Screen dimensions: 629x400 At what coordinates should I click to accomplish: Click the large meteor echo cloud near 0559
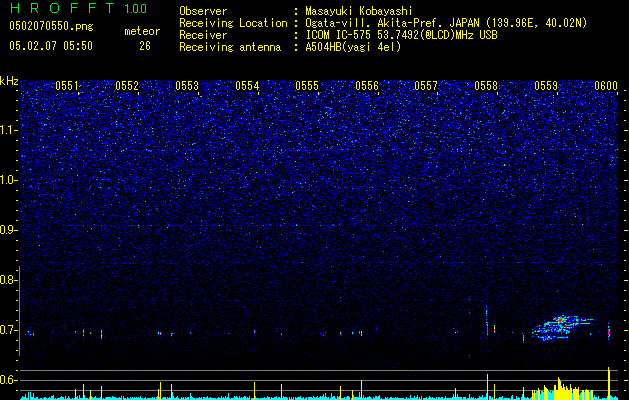(561, 328)
